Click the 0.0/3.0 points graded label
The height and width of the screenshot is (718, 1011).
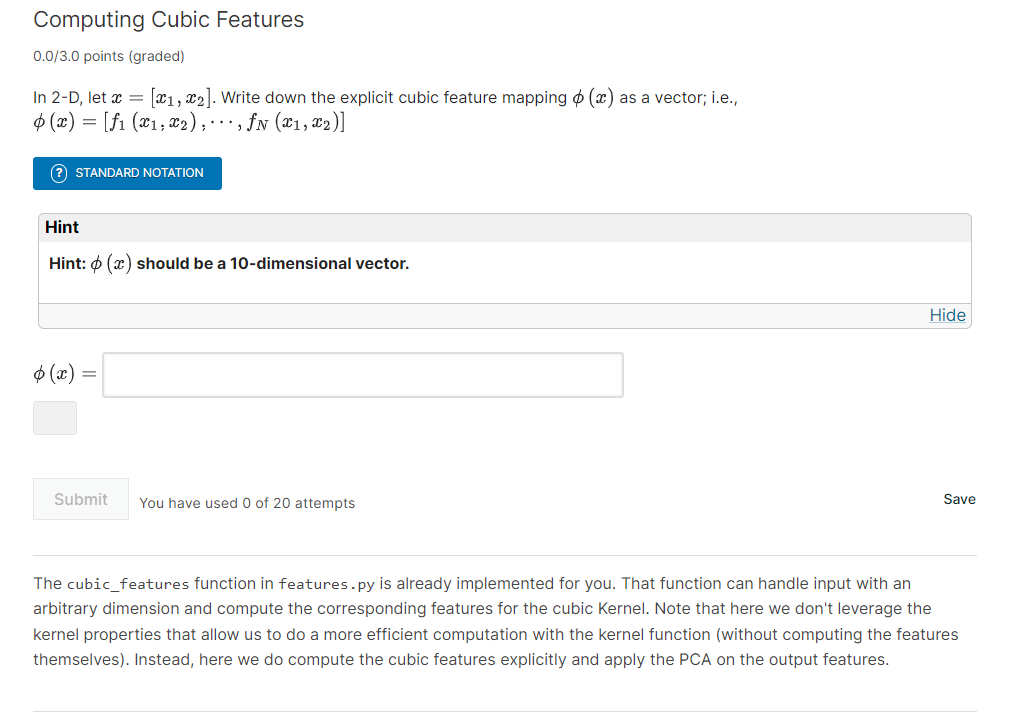coord(109,56)
